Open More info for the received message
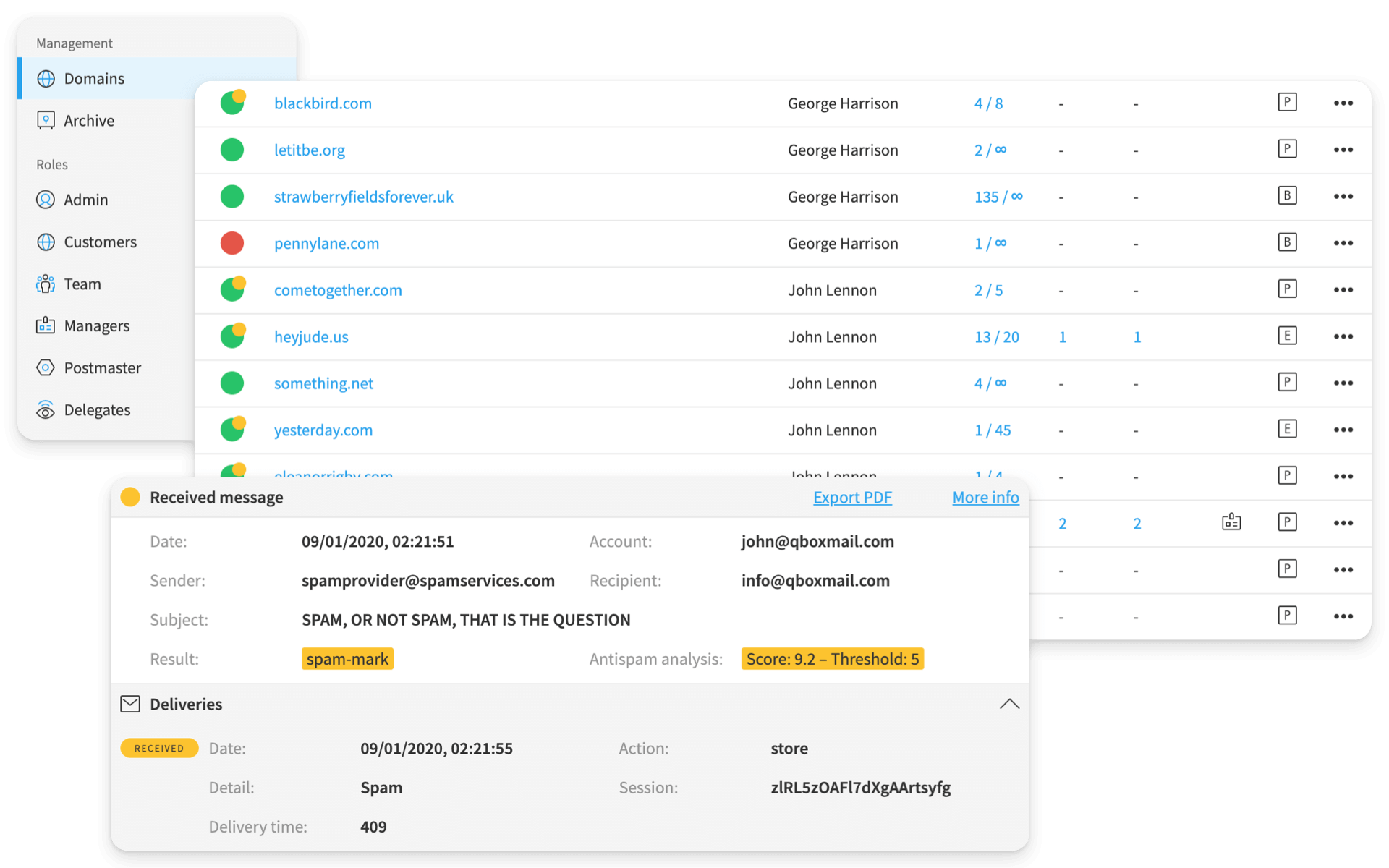Viewport: 1389px width, 868px height. tap(985, 497)
